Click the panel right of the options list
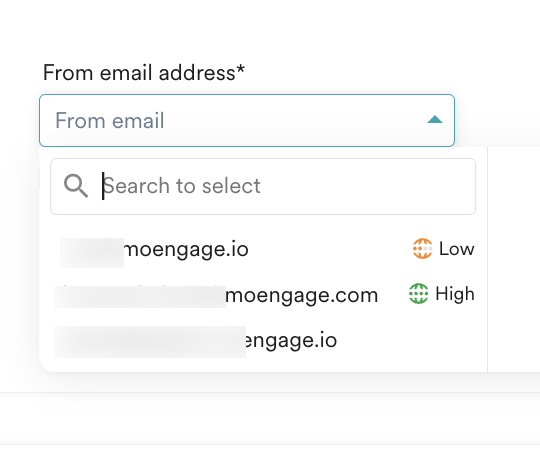 click(x=514, y=259)
